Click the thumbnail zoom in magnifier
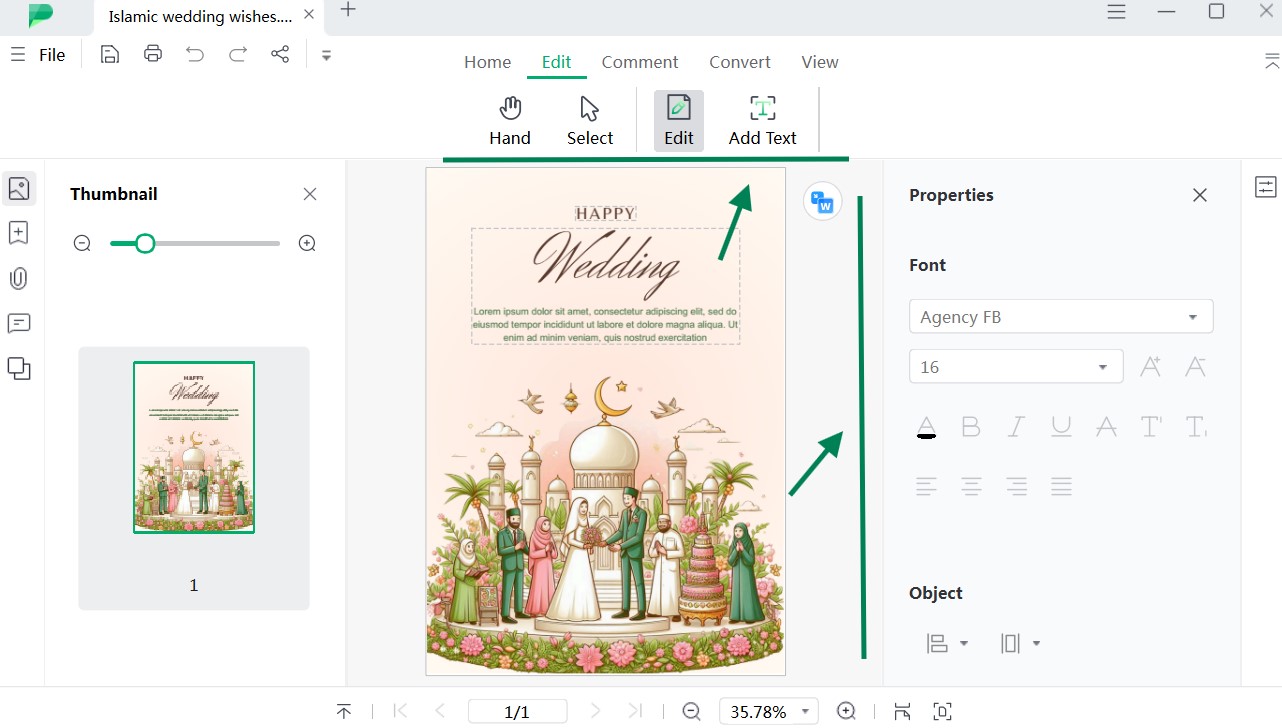 [308, 243]
